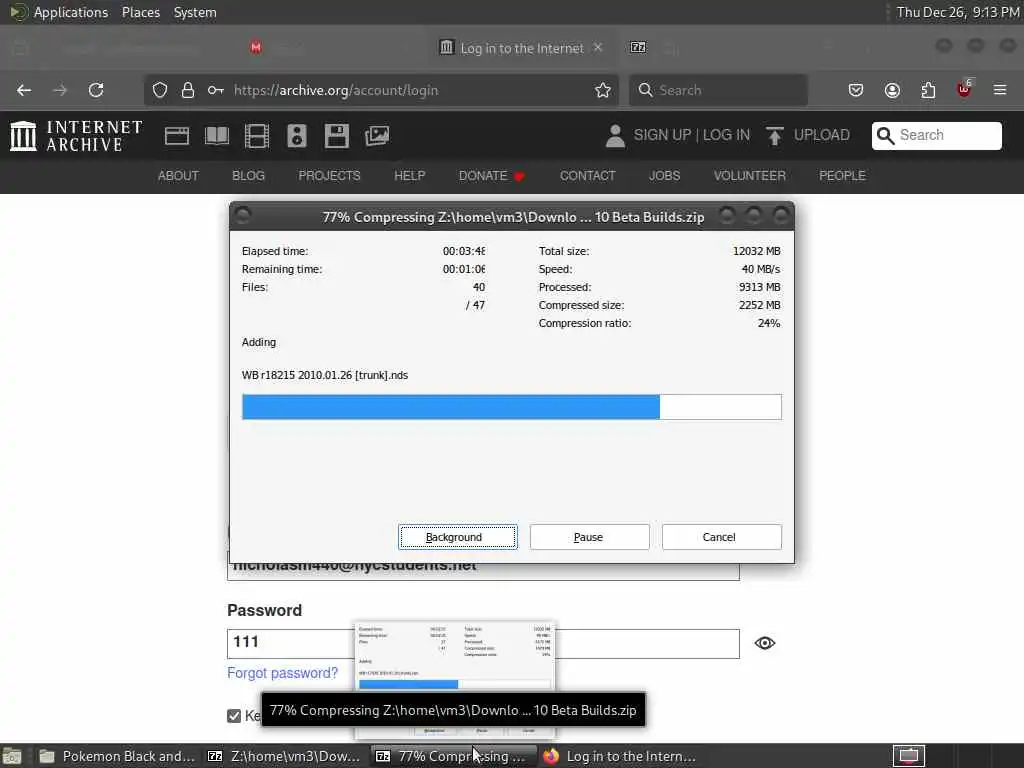Open the Audio speaker icon
The width and height of the screenshot is (1024, 768).
coord(296,136)
